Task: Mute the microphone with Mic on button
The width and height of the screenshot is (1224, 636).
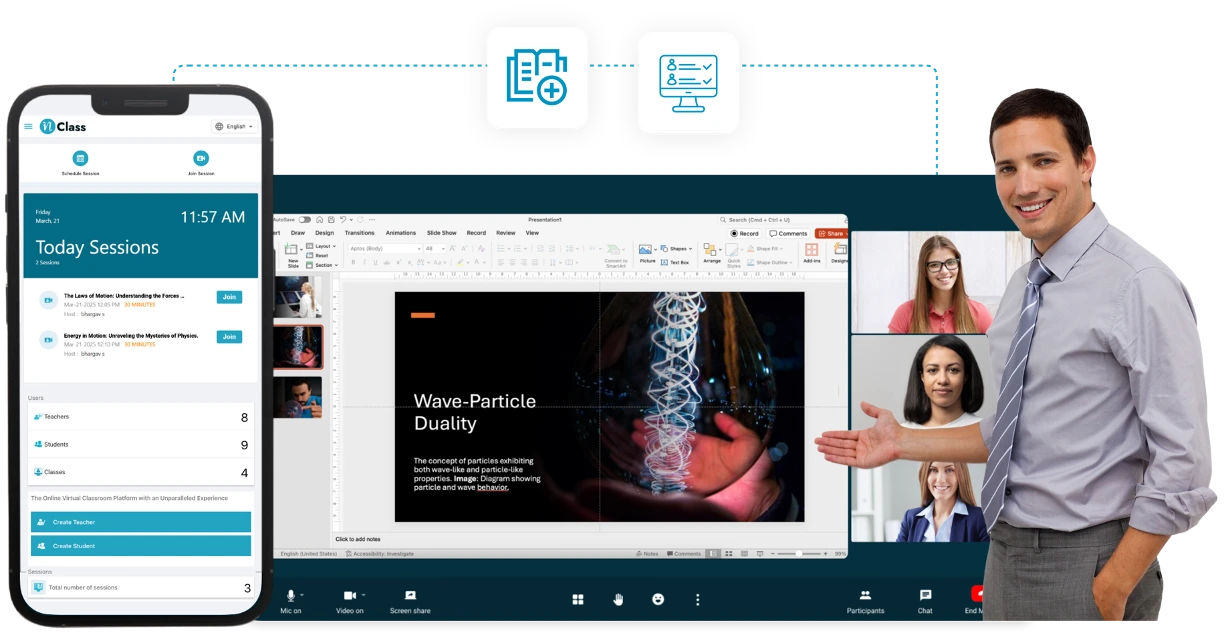Action: (291, 600)
